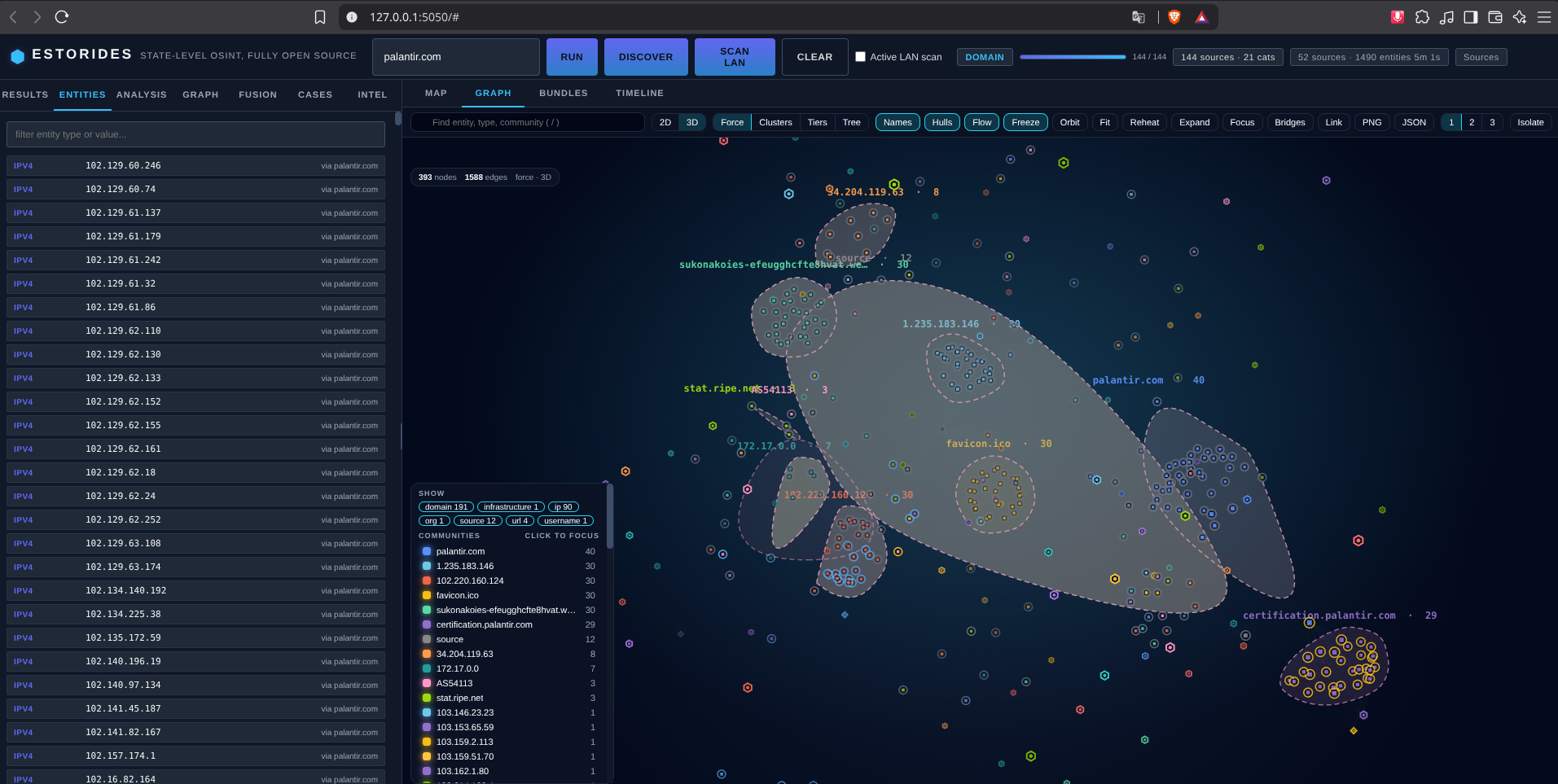The height and width of the screenshot is (784, 1558).
Task: Open the browser hamburger menu
Action: 1544,17
